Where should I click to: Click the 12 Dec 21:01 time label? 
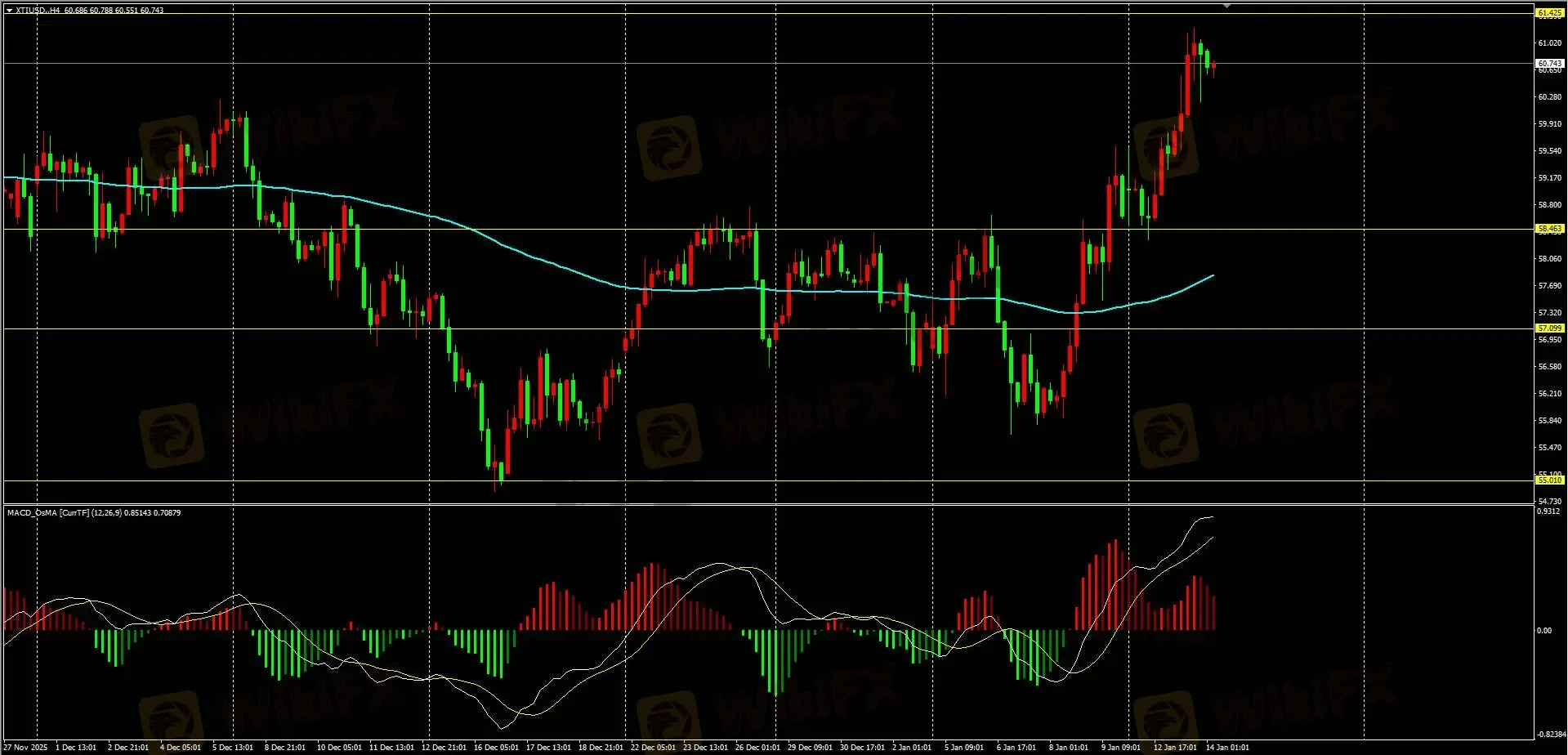(444, 748)
